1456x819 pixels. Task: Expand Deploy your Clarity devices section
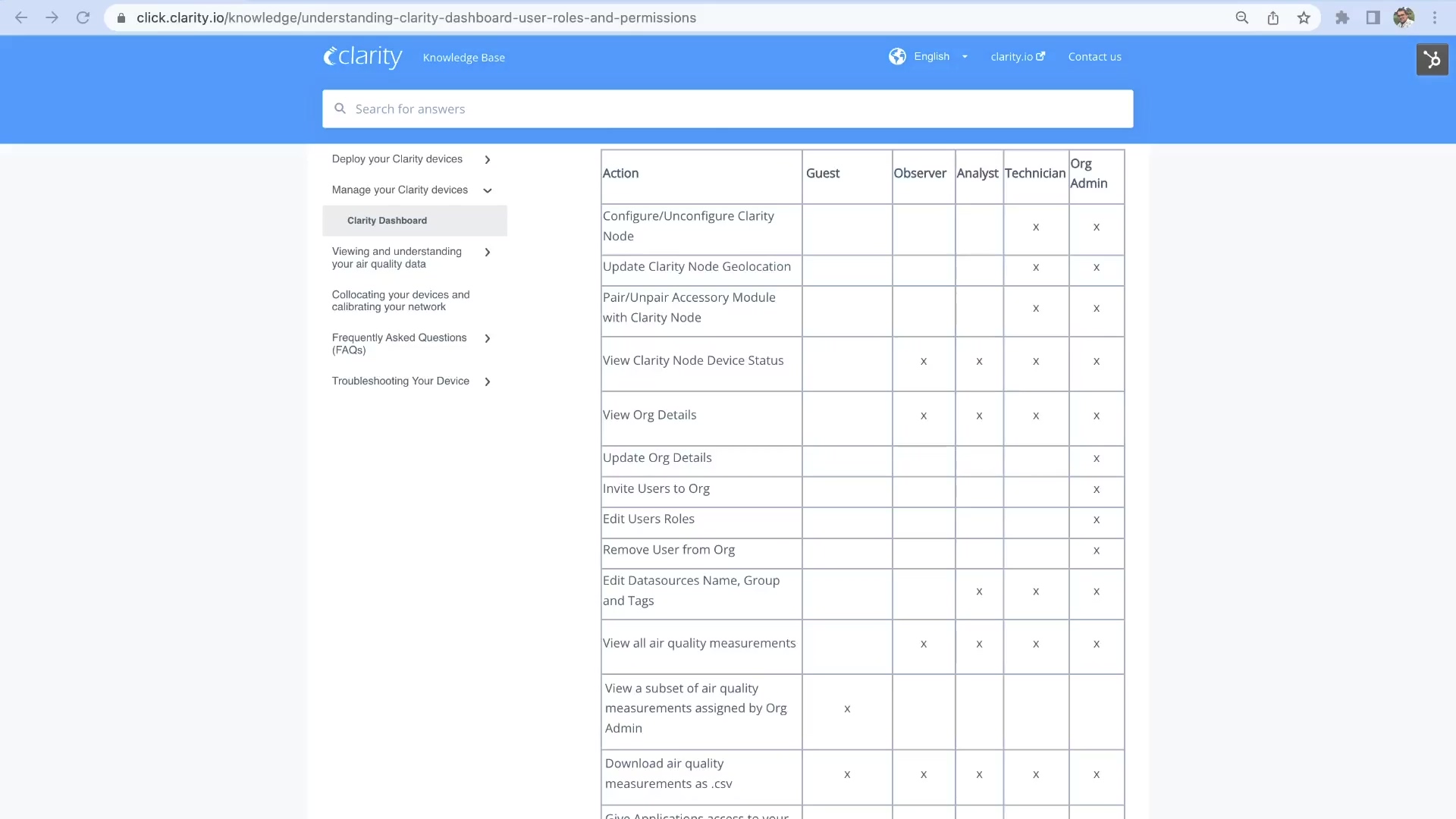(488, 159)
